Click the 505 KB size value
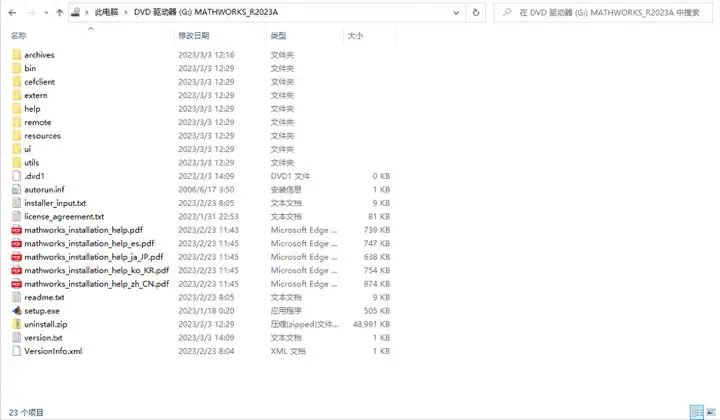Viewport: 720px width, 420px height. click(x=377, y=311)
